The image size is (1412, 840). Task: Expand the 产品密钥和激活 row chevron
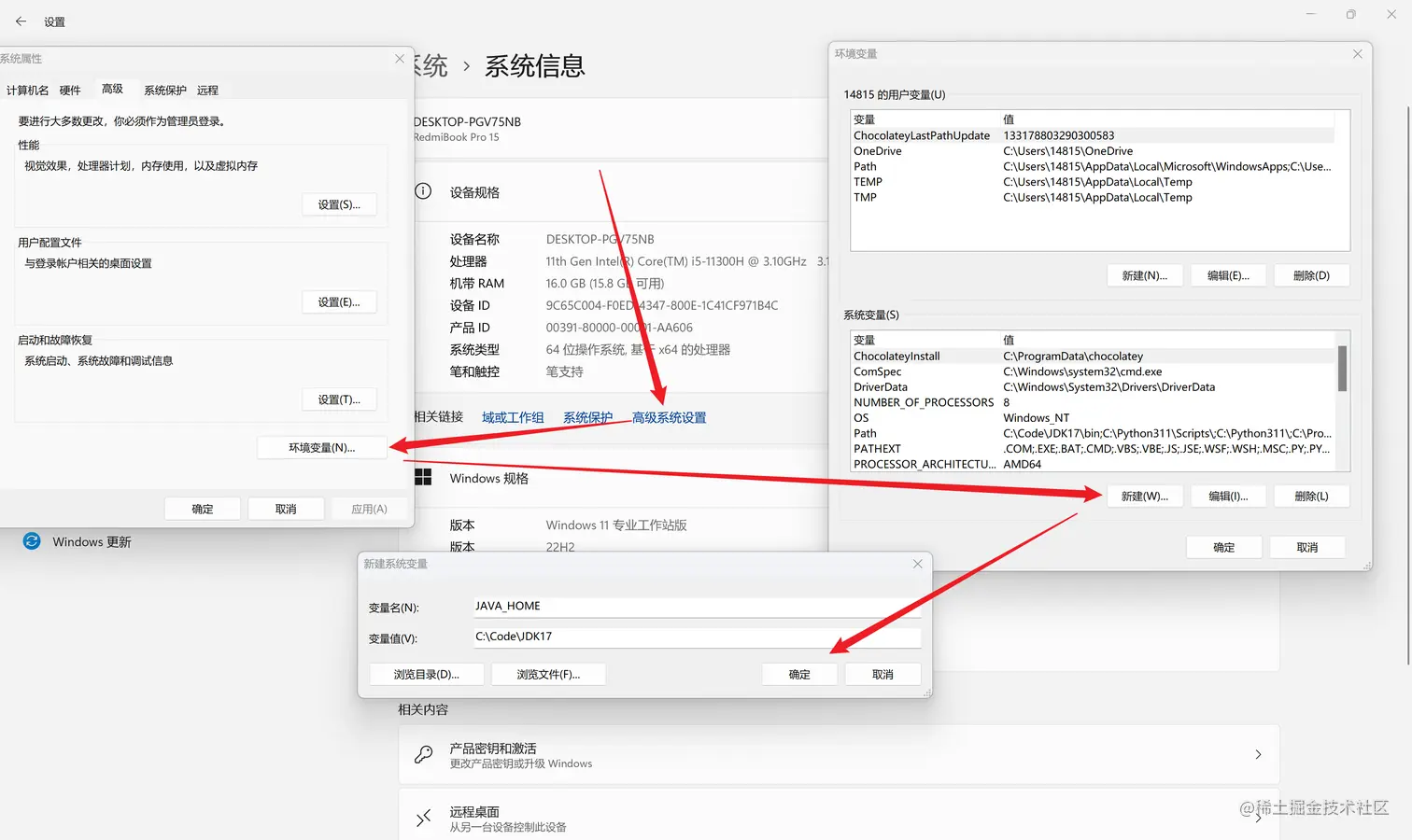click(1258, 754)
